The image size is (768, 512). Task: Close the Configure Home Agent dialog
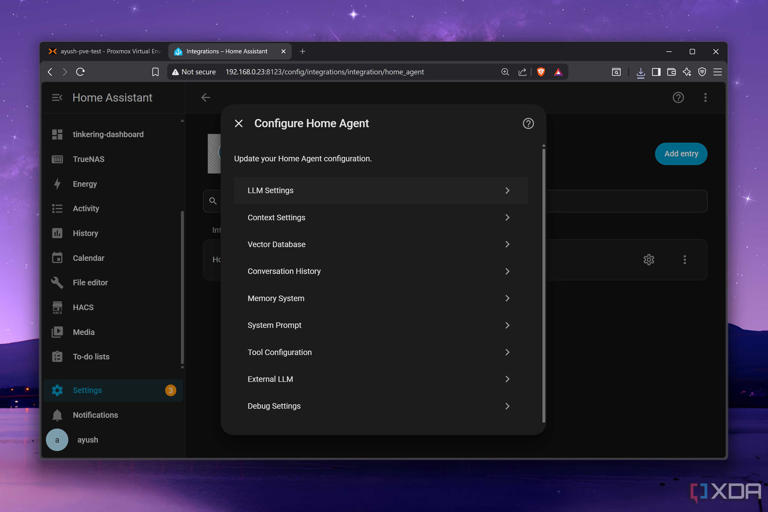[x=239, y=123]
